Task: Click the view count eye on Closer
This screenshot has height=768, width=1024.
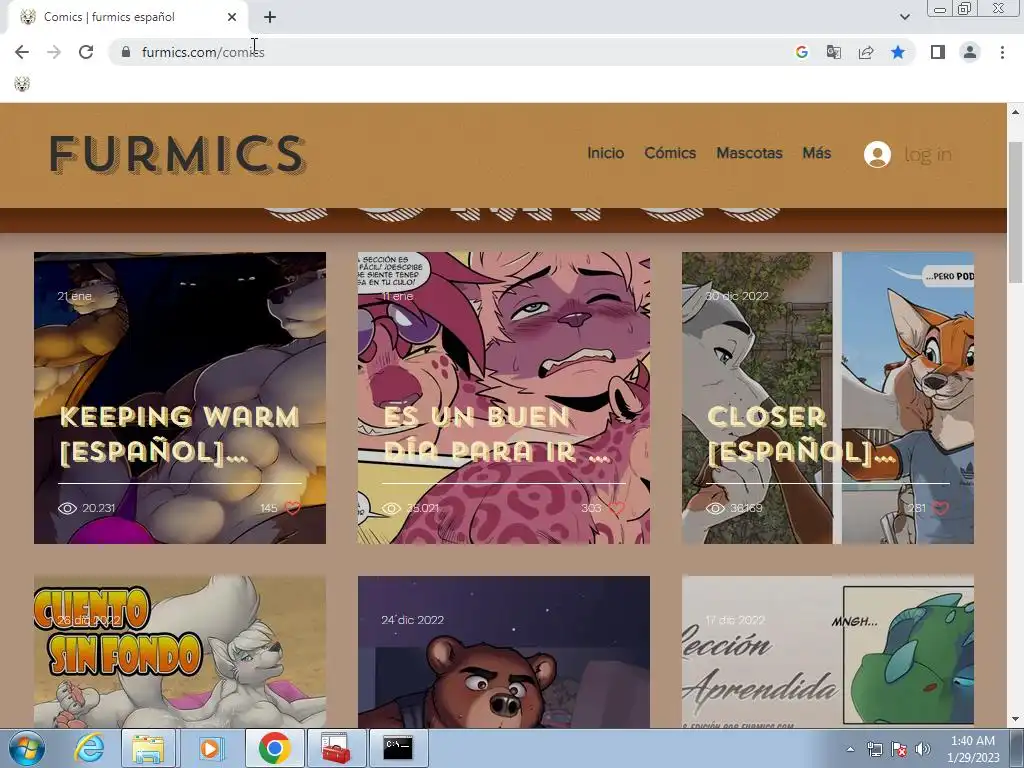Action: tap(715, 508)
